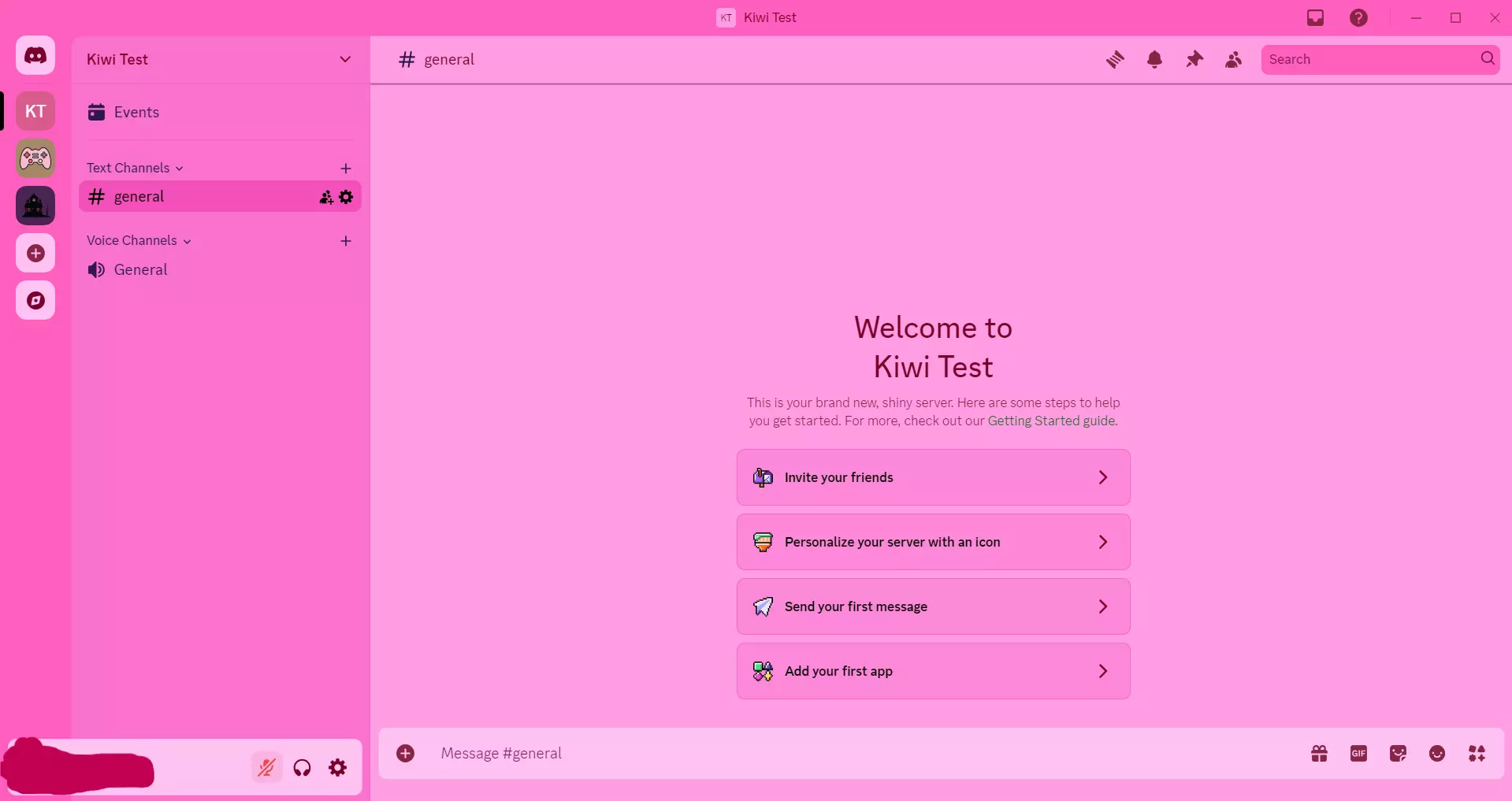Image resolution: width=1512 pixels, height=801 pixels.
Task: Show pinned messages
Action: [1194, 59]
